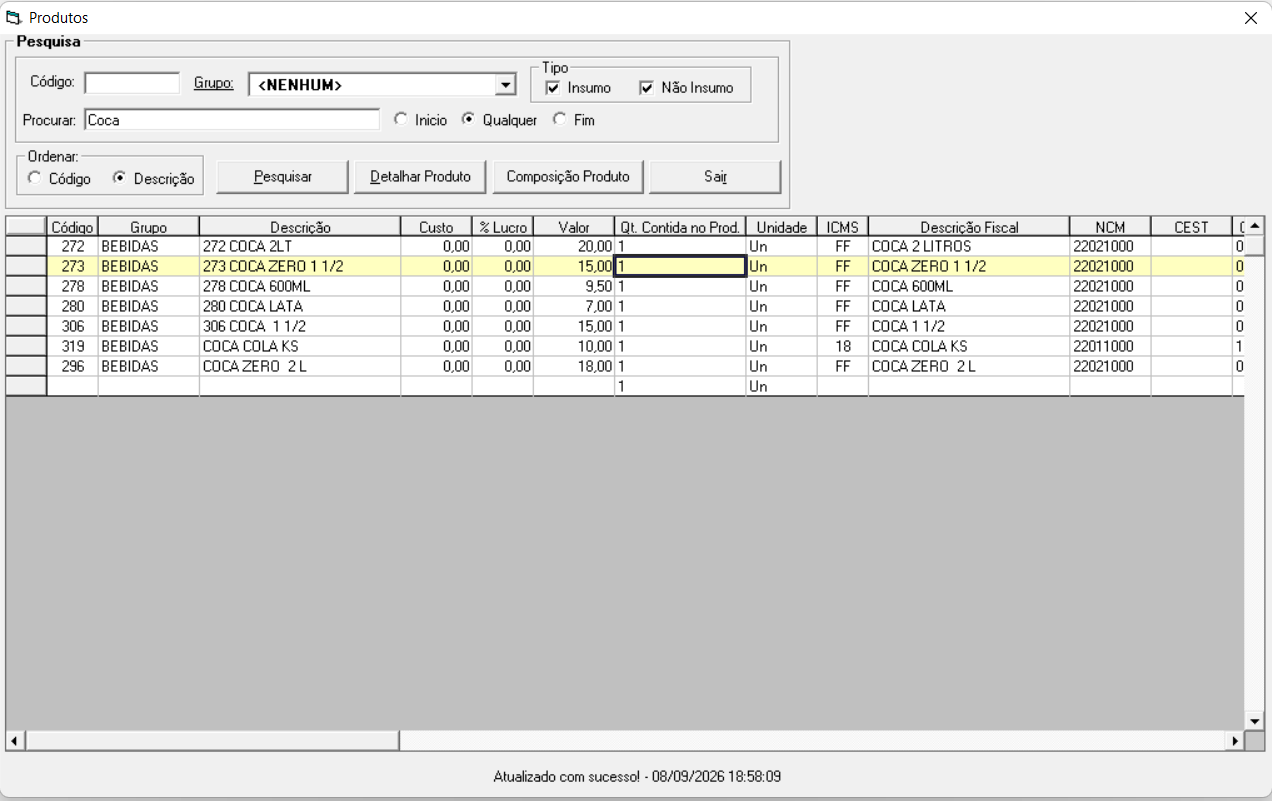
Task: Click the ICMS cell showing '18'
Action: [843, 346]
